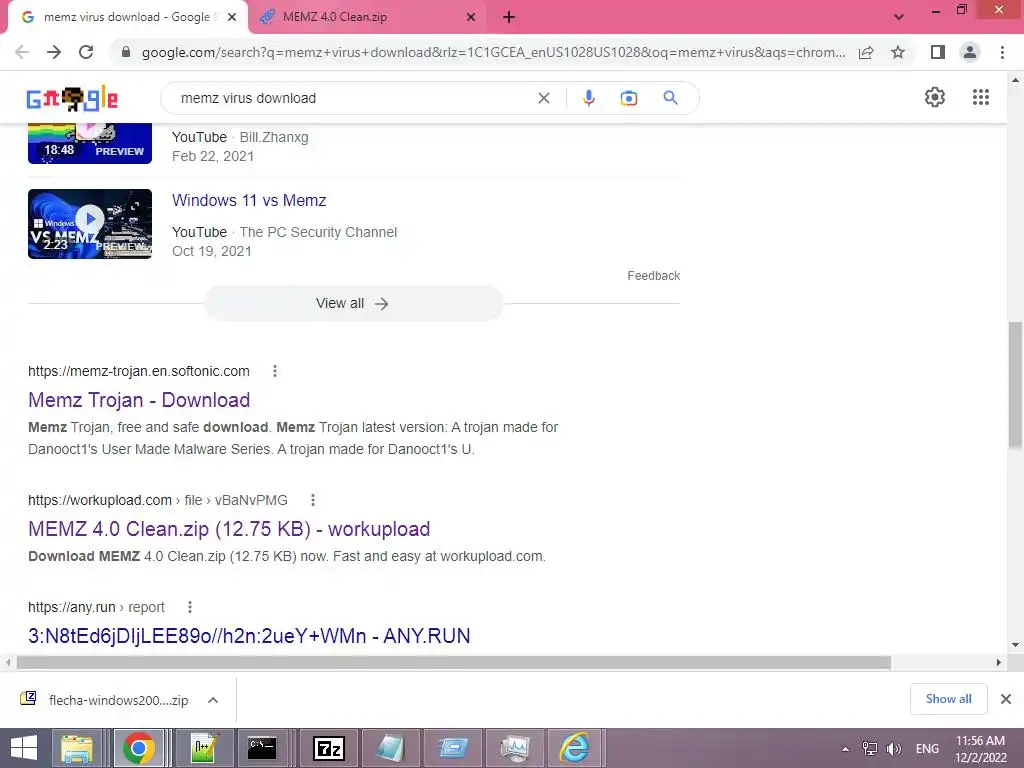Close the MEMZ 4.0 Clean.zip tab
The width and height of the screenshot is (1024, 768).
(x=471, y=17)
